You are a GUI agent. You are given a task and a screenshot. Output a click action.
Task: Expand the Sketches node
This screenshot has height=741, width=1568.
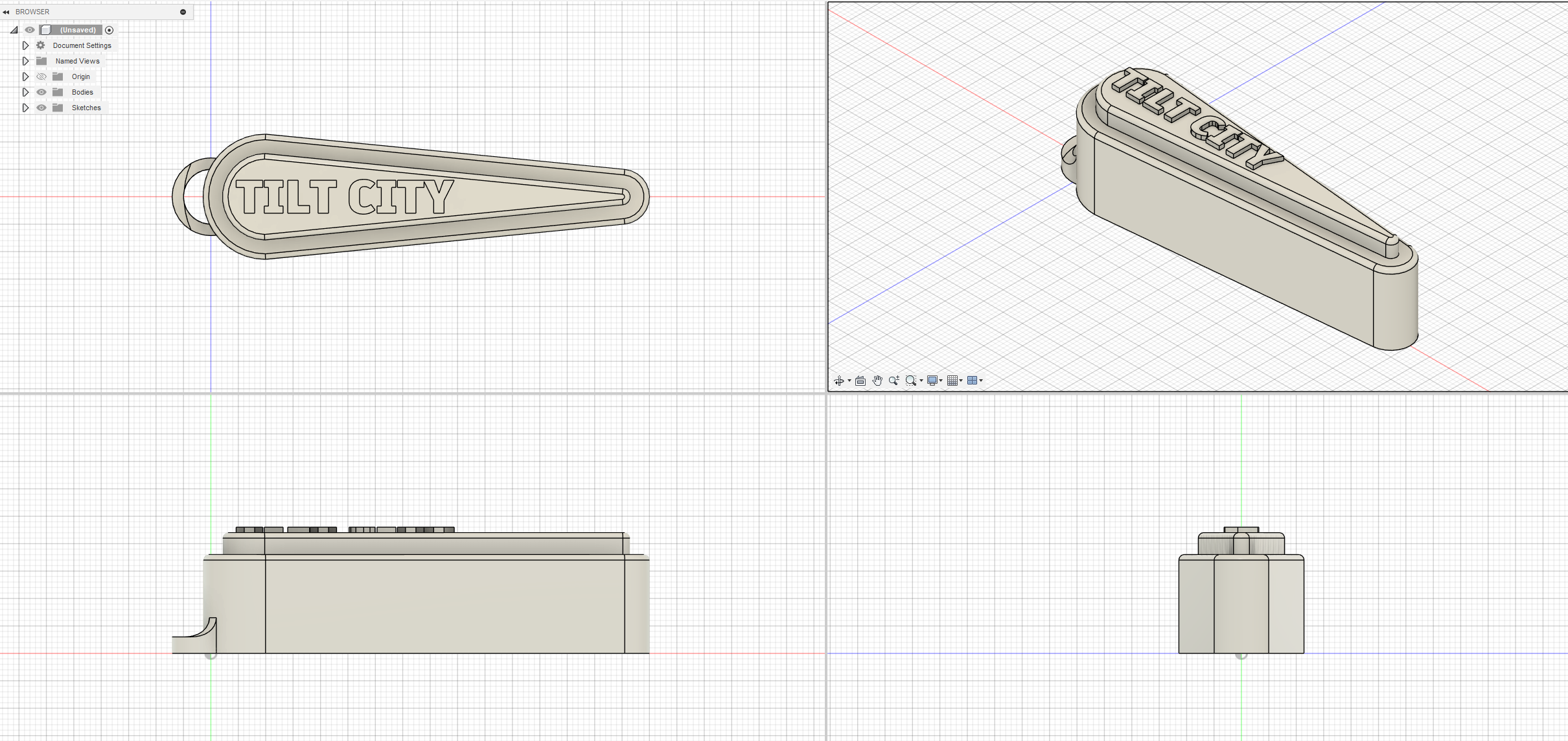point(25,108)
